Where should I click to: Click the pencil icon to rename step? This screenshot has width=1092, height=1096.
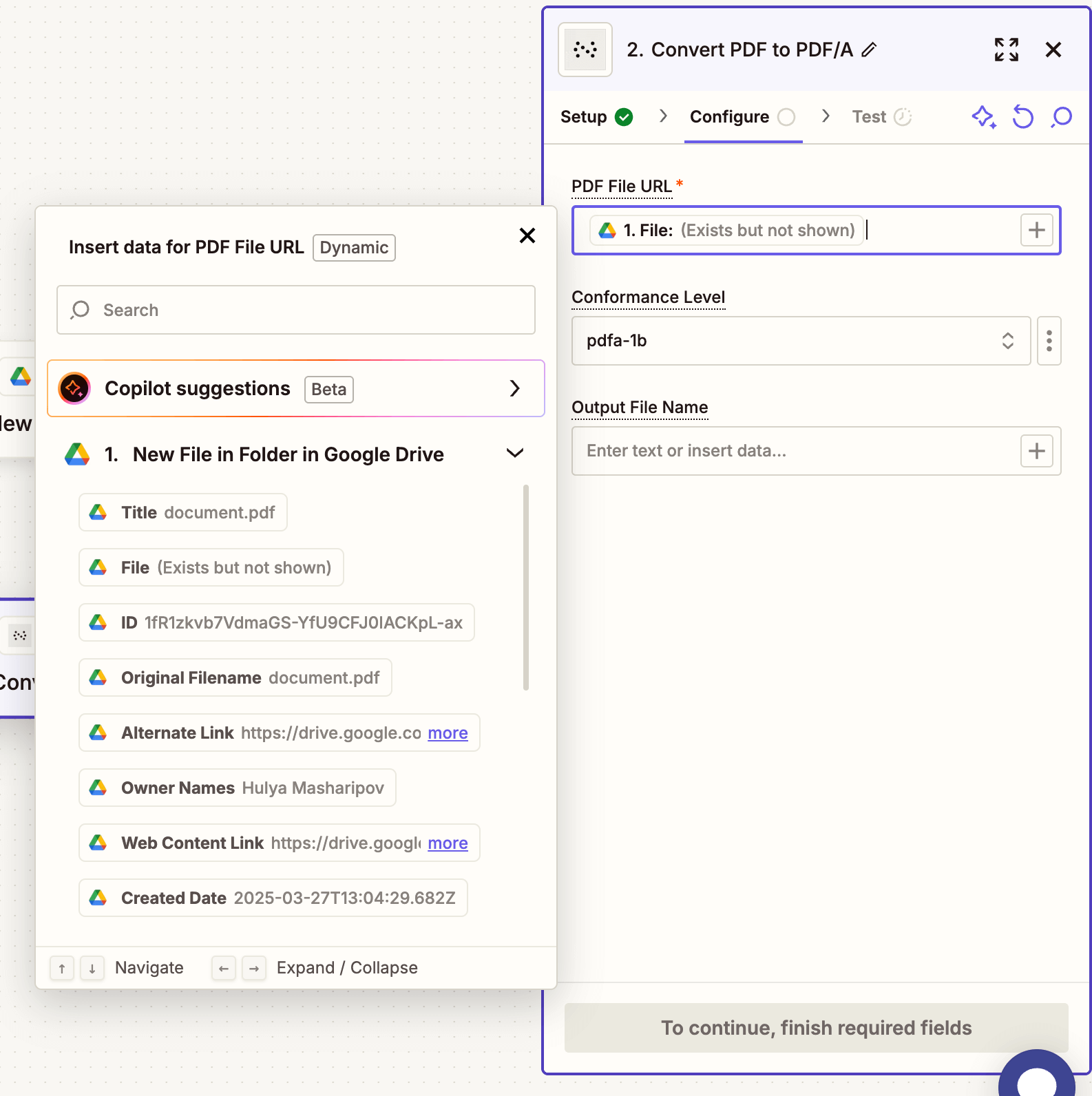pyautogui.click(x=870, y=50)
